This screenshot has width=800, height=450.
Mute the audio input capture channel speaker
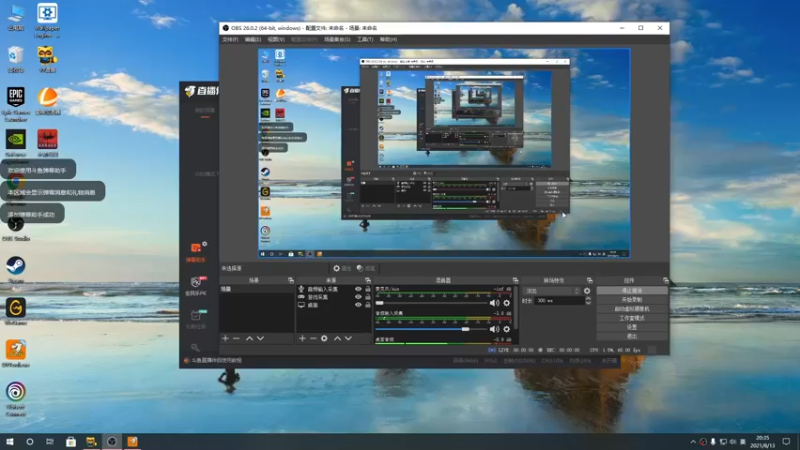click(x=494, y=329)
